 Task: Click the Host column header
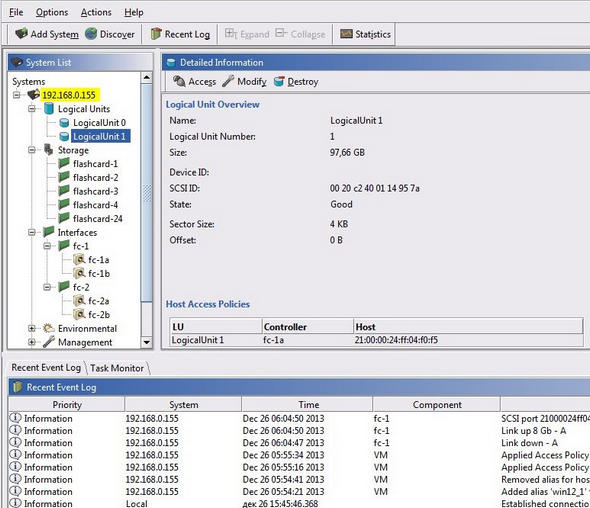pos(468,326)
